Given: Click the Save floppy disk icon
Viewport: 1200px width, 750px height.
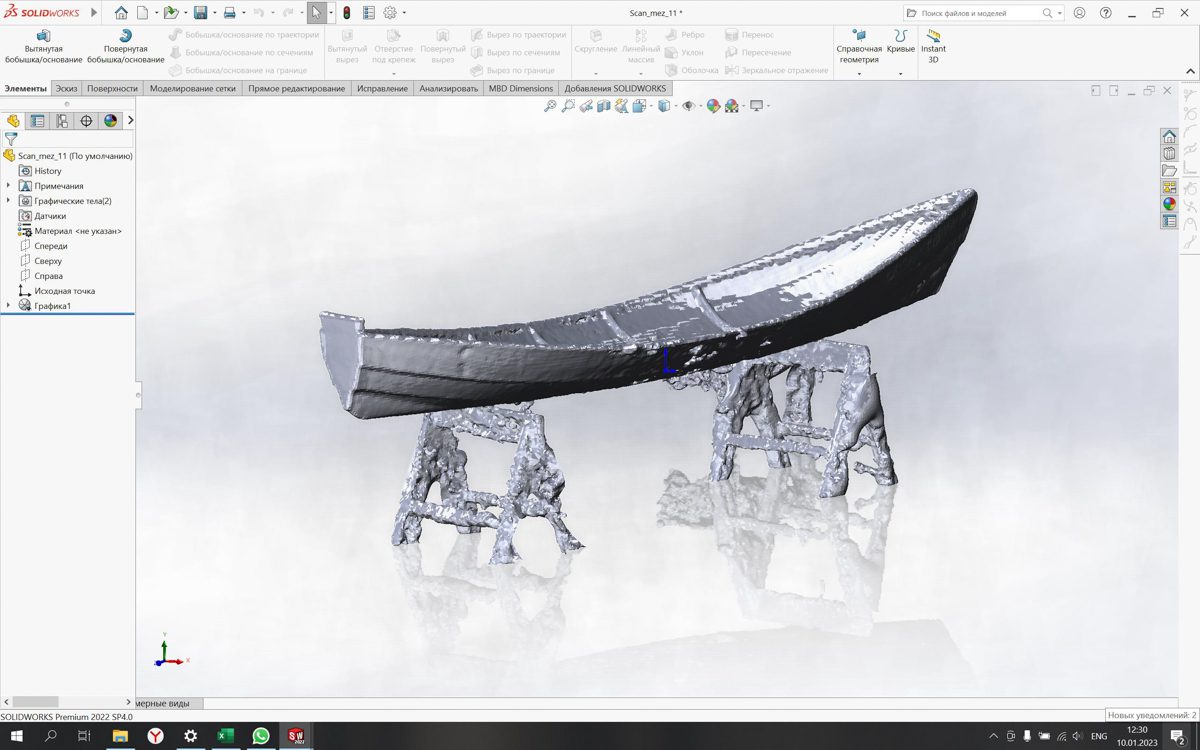Looking at the screenshot, I should pos(200,13).
